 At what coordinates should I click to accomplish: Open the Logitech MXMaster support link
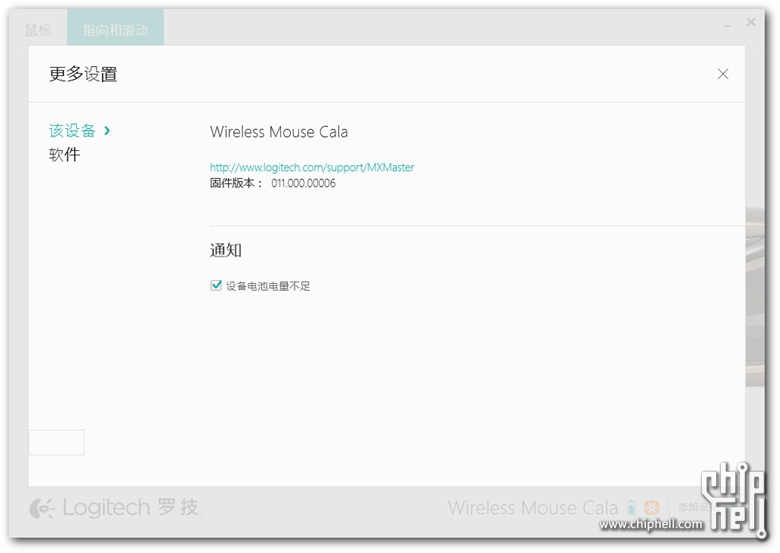[x=312, y=167]
